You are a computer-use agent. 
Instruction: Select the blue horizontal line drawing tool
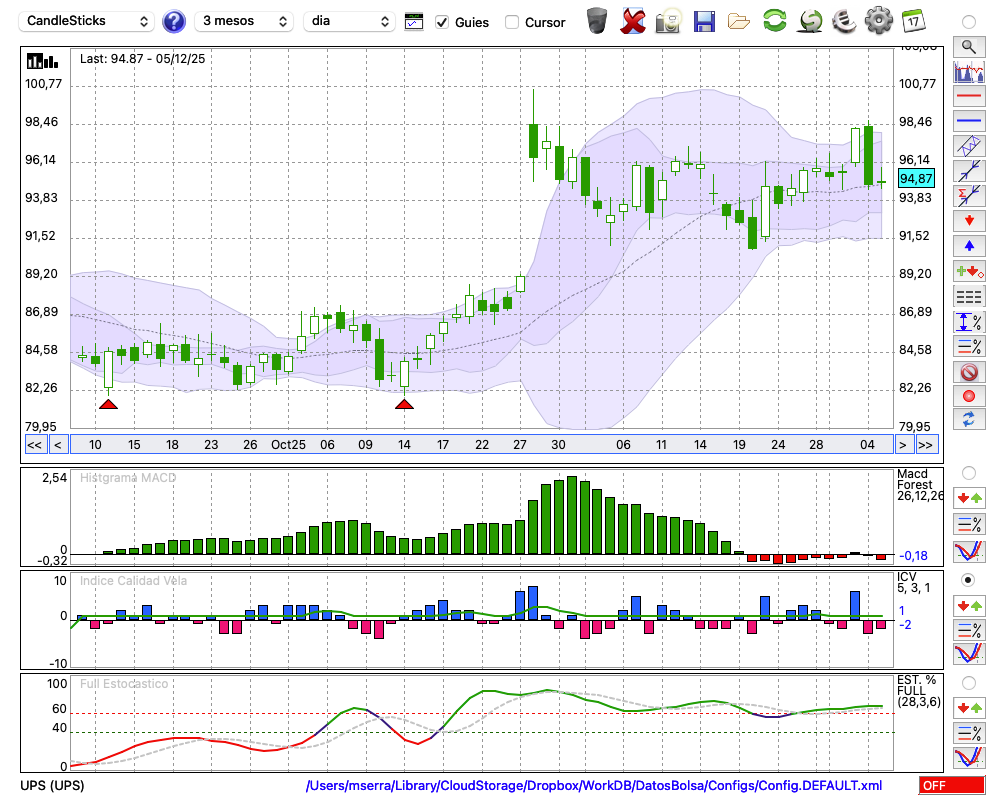coord(968,121)
